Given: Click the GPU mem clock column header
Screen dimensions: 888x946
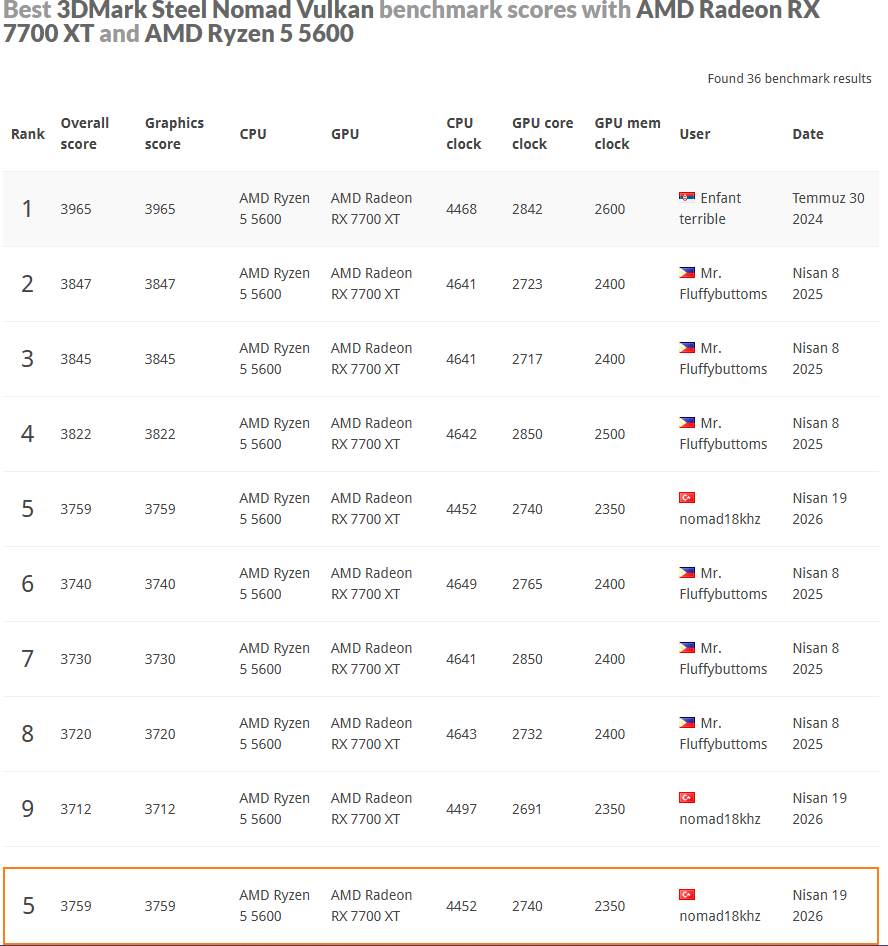Looking at the screenshot, I should (x=627, y=133).
